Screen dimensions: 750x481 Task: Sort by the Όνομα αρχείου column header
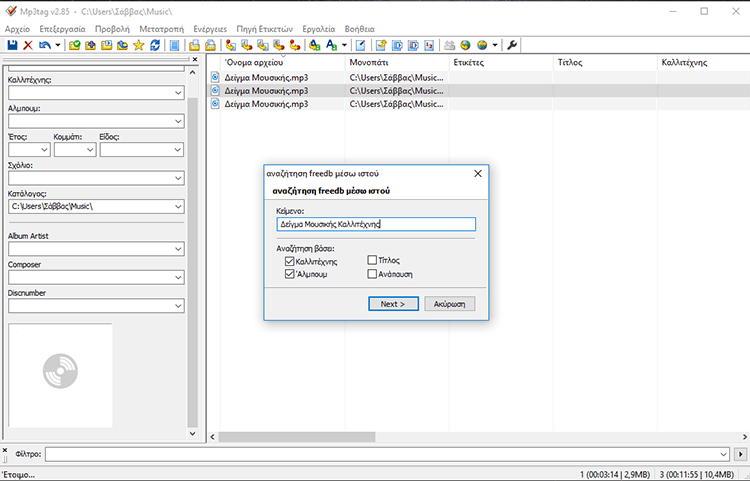282,63
